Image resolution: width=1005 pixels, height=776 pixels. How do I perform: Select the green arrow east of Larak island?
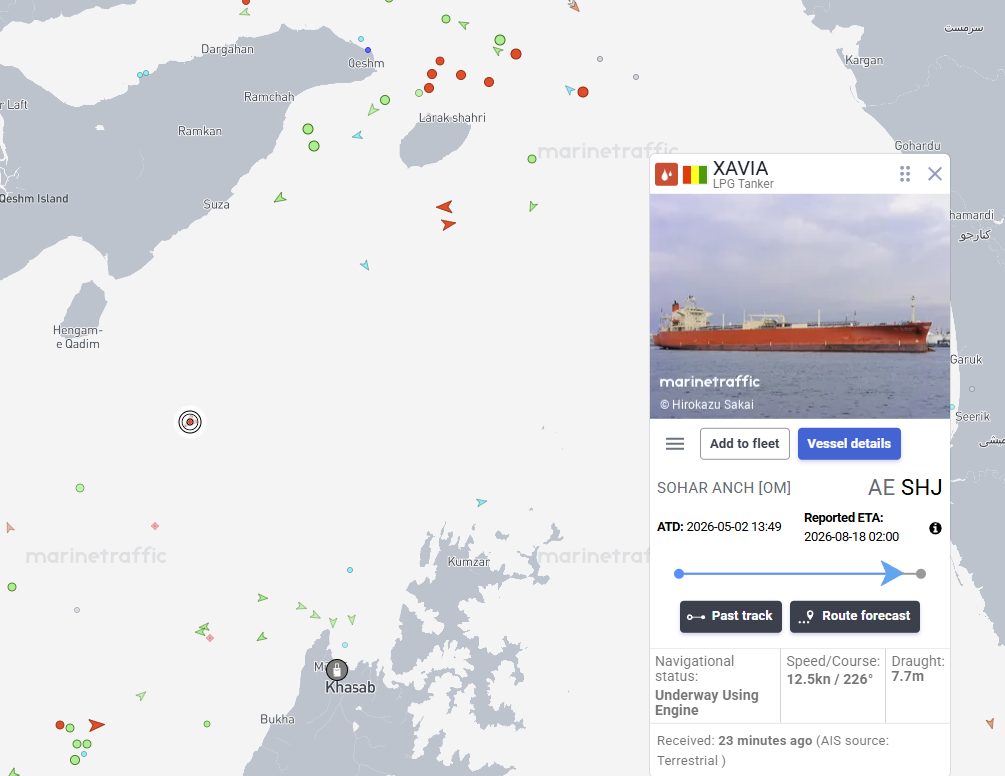tap(533, 206)
